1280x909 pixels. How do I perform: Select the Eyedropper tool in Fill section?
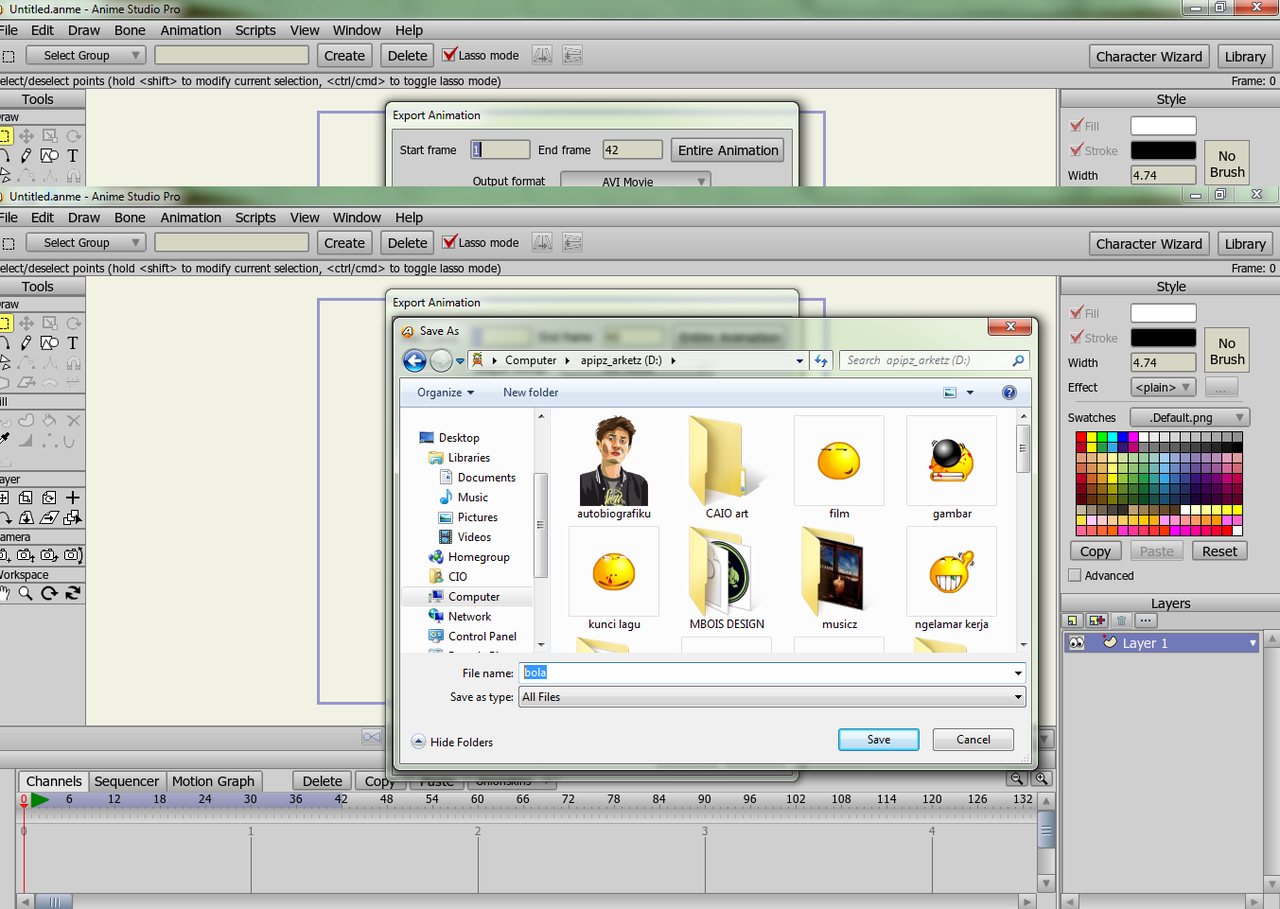click(x=3, y=439)
